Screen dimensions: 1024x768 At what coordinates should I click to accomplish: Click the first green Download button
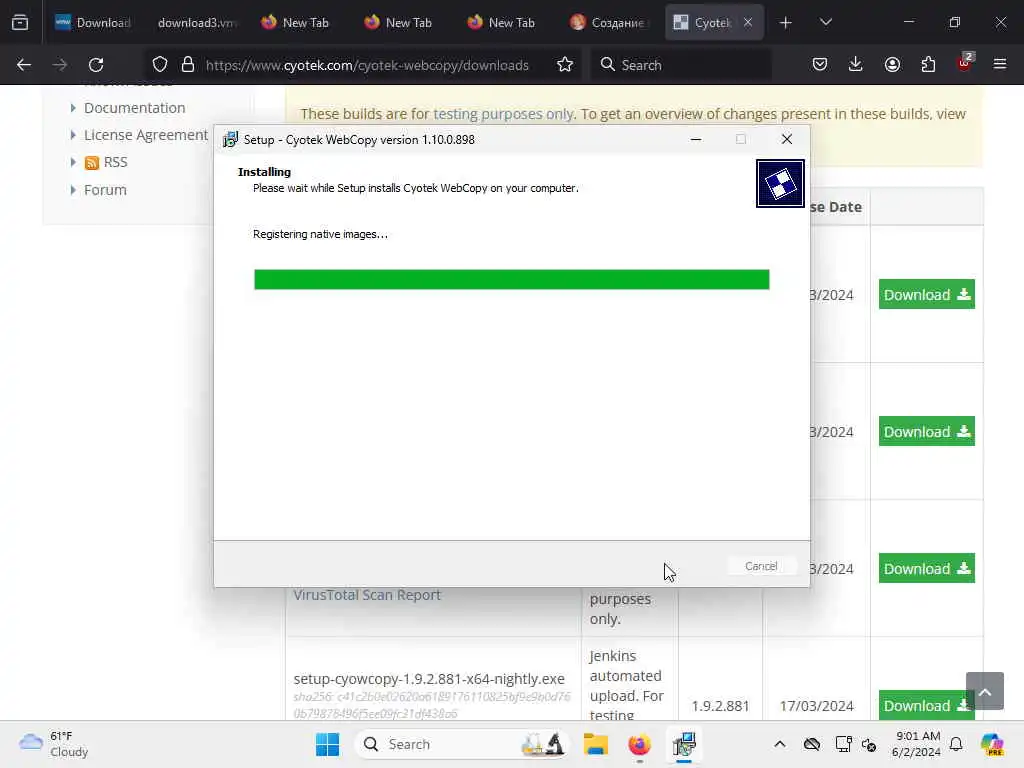[927, 295]
